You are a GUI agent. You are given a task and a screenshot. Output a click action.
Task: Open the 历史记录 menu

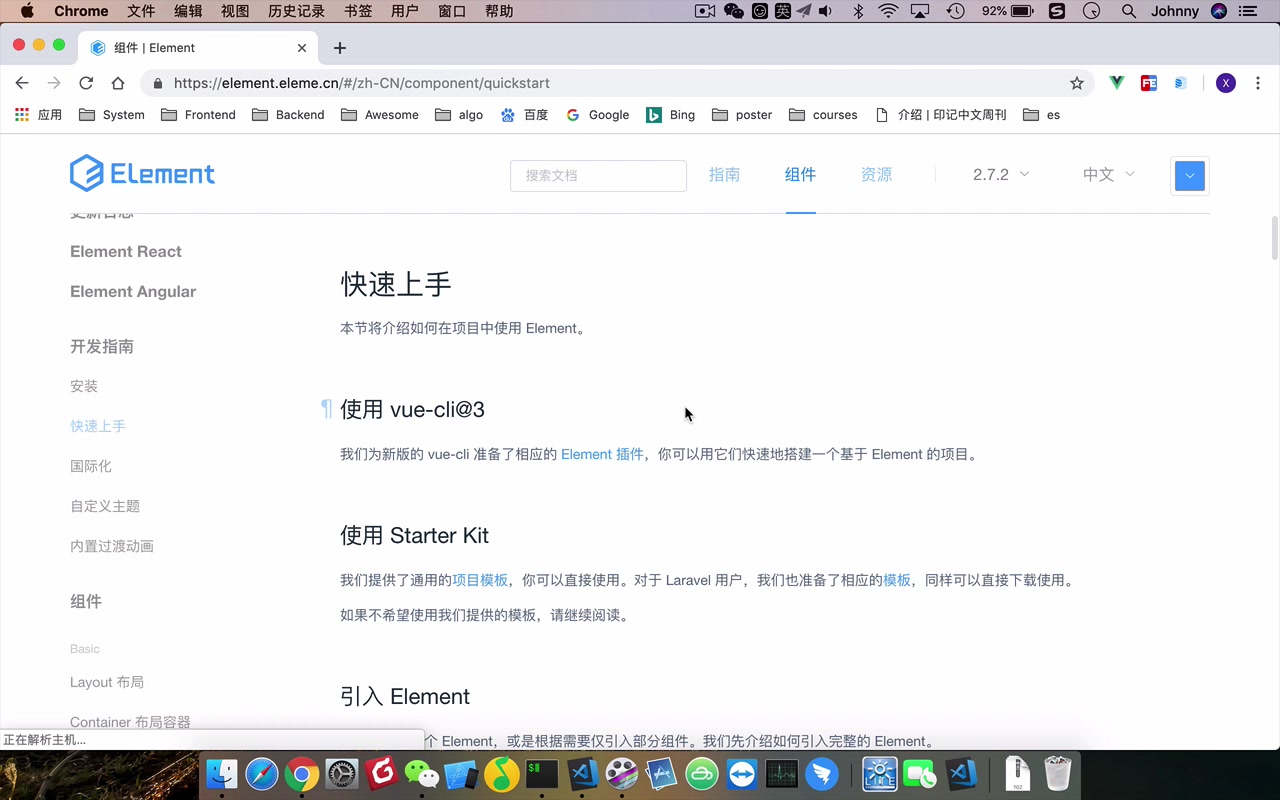(x=297, y=11)
